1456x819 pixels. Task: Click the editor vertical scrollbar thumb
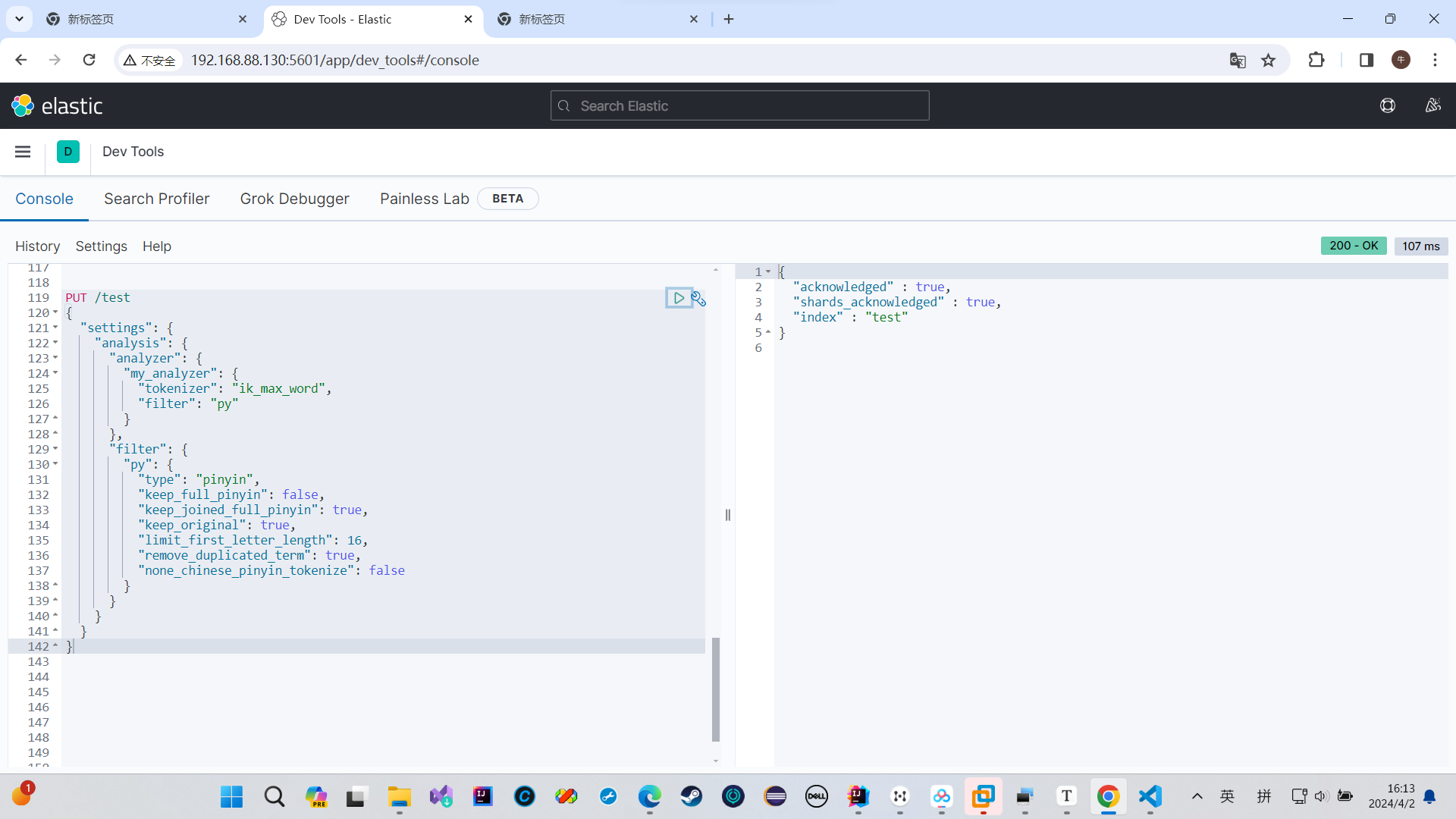coord(716,689)
